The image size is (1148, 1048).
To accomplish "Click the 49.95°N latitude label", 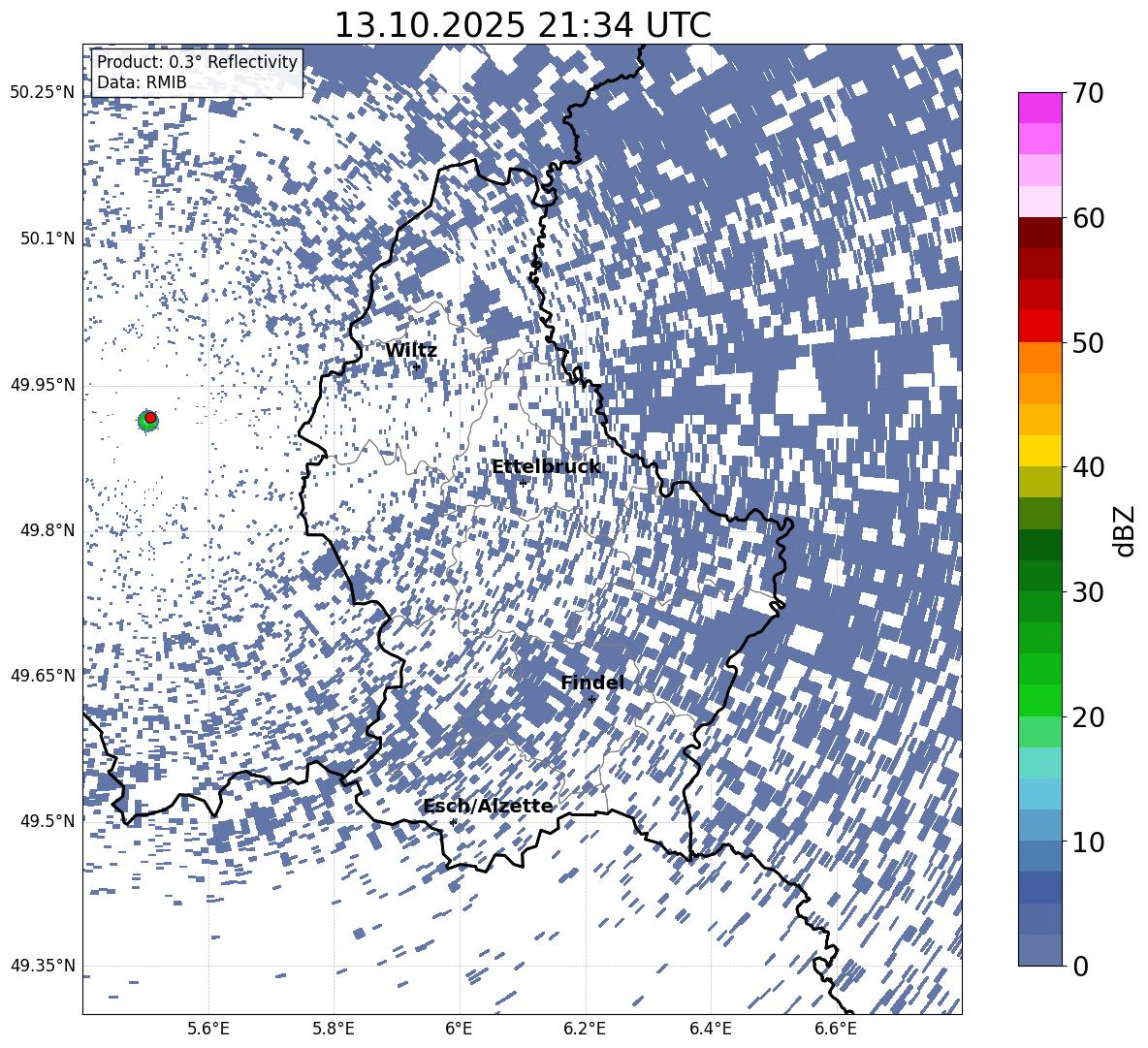I will (x=43, y=384).
